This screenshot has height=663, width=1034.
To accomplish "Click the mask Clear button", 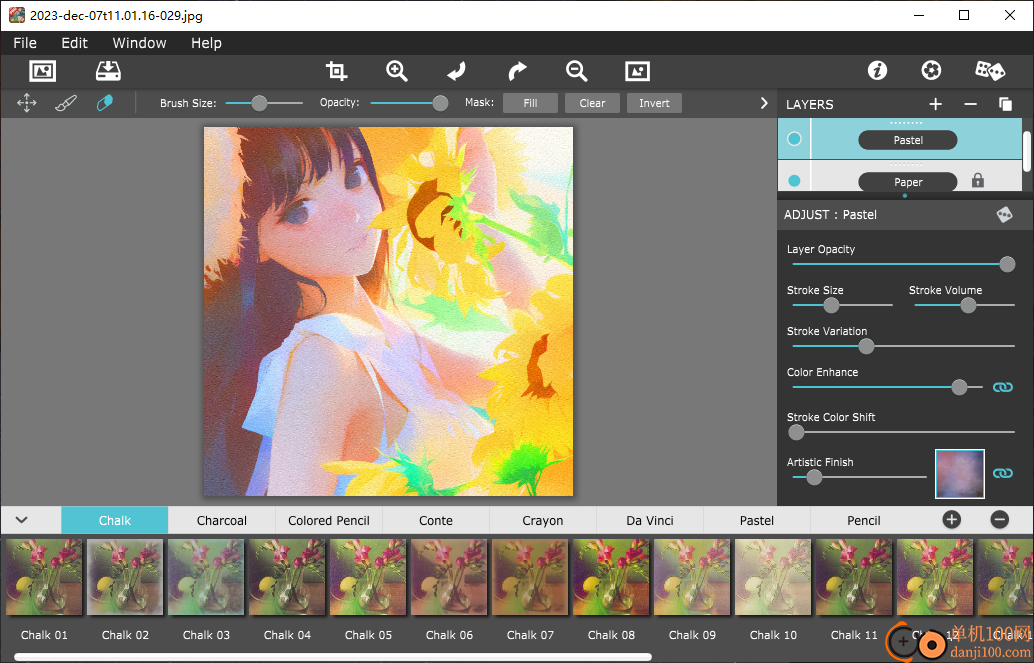I will [592, 103].
